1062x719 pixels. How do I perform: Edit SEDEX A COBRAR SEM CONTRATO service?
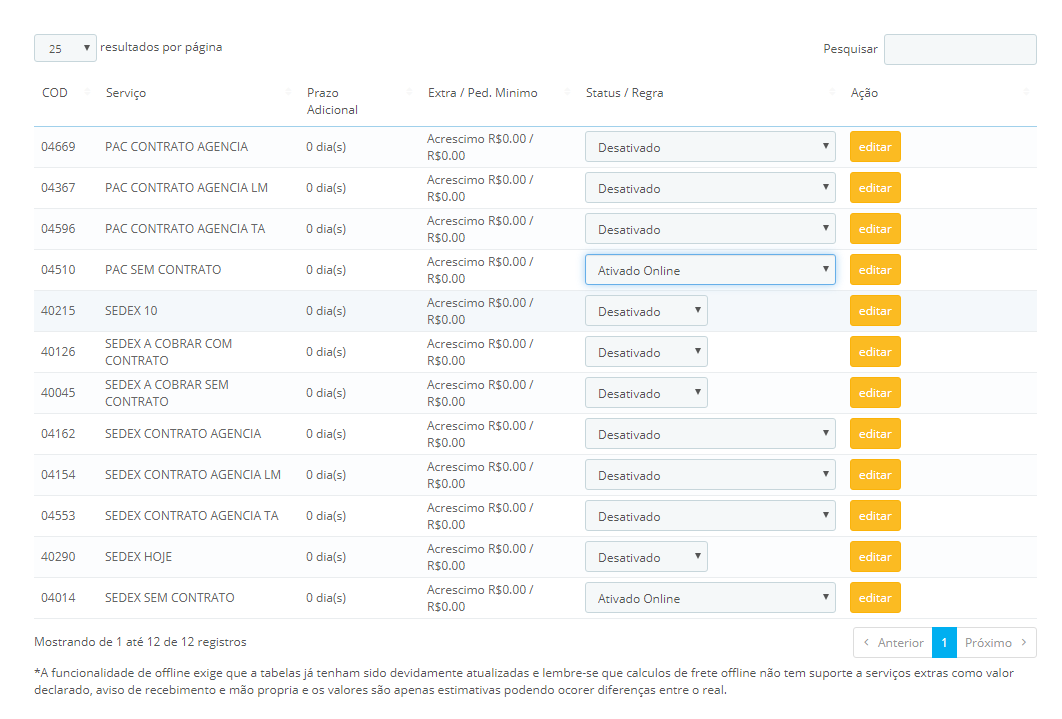tap(875, 393)
